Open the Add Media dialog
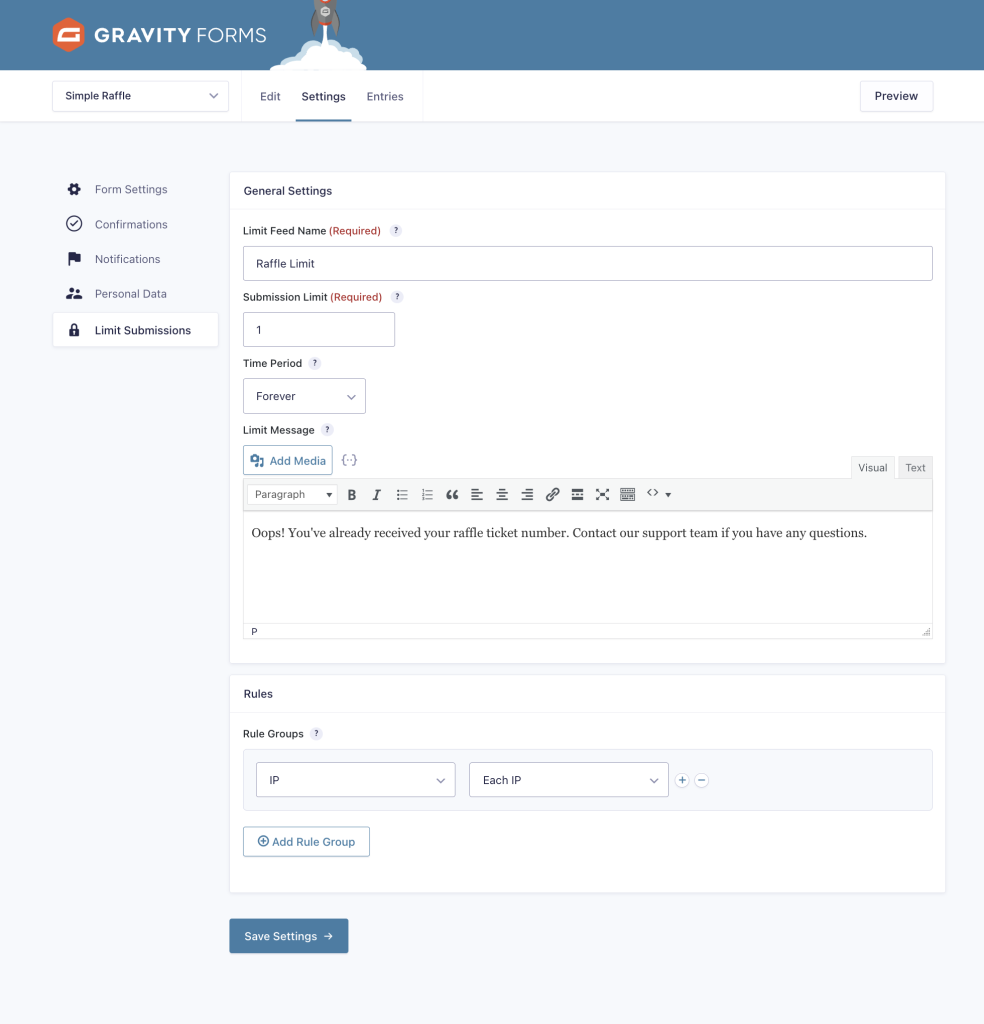 287,460
